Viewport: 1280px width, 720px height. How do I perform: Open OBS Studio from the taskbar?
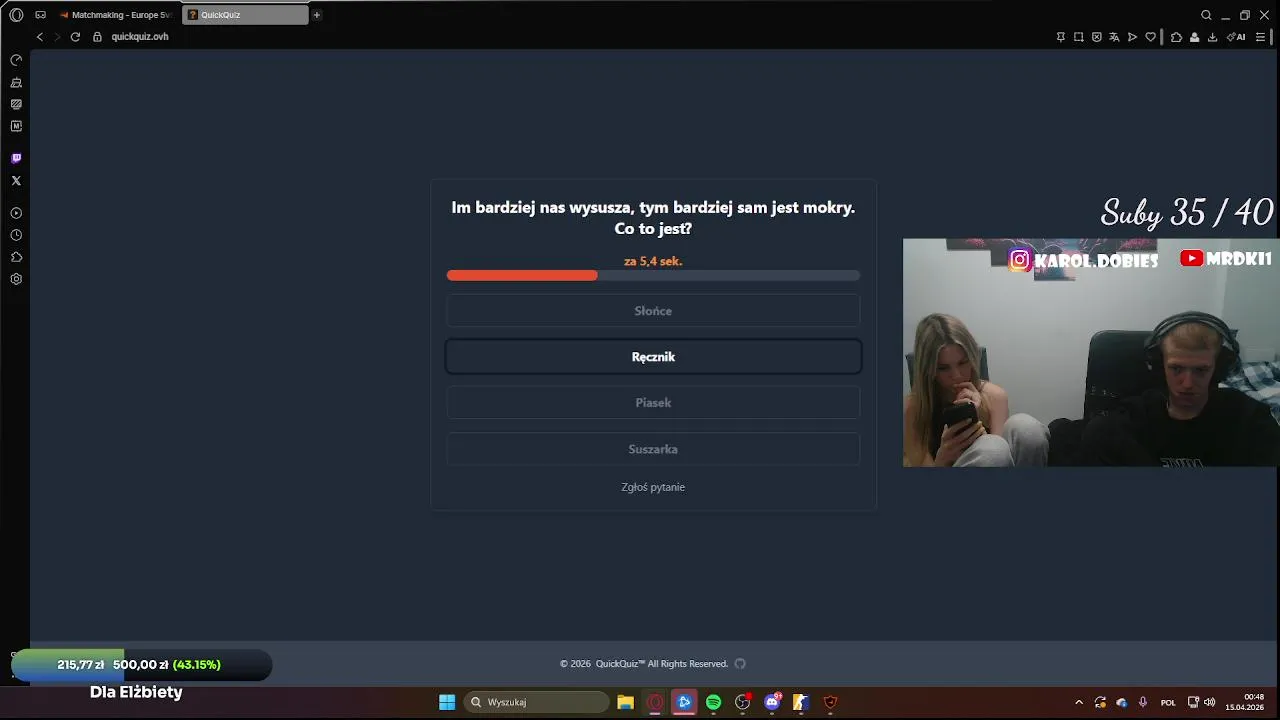pos(742,702)
